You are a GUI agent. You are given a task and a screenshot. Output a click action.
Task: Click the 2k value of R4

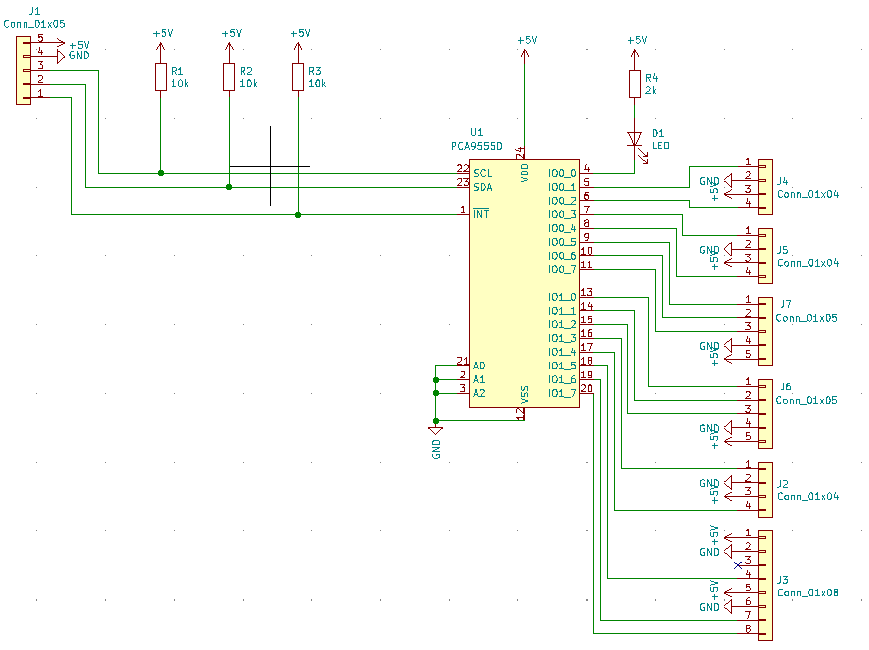pyautogui.click(x=651, y=90)
